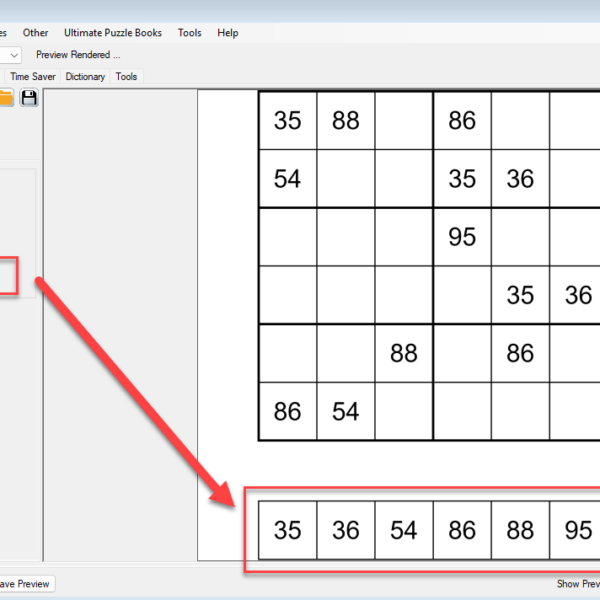Open the dropdown next to Preview Rendered
This screenshot has width=600, height=600.
(x=14, y=55)
